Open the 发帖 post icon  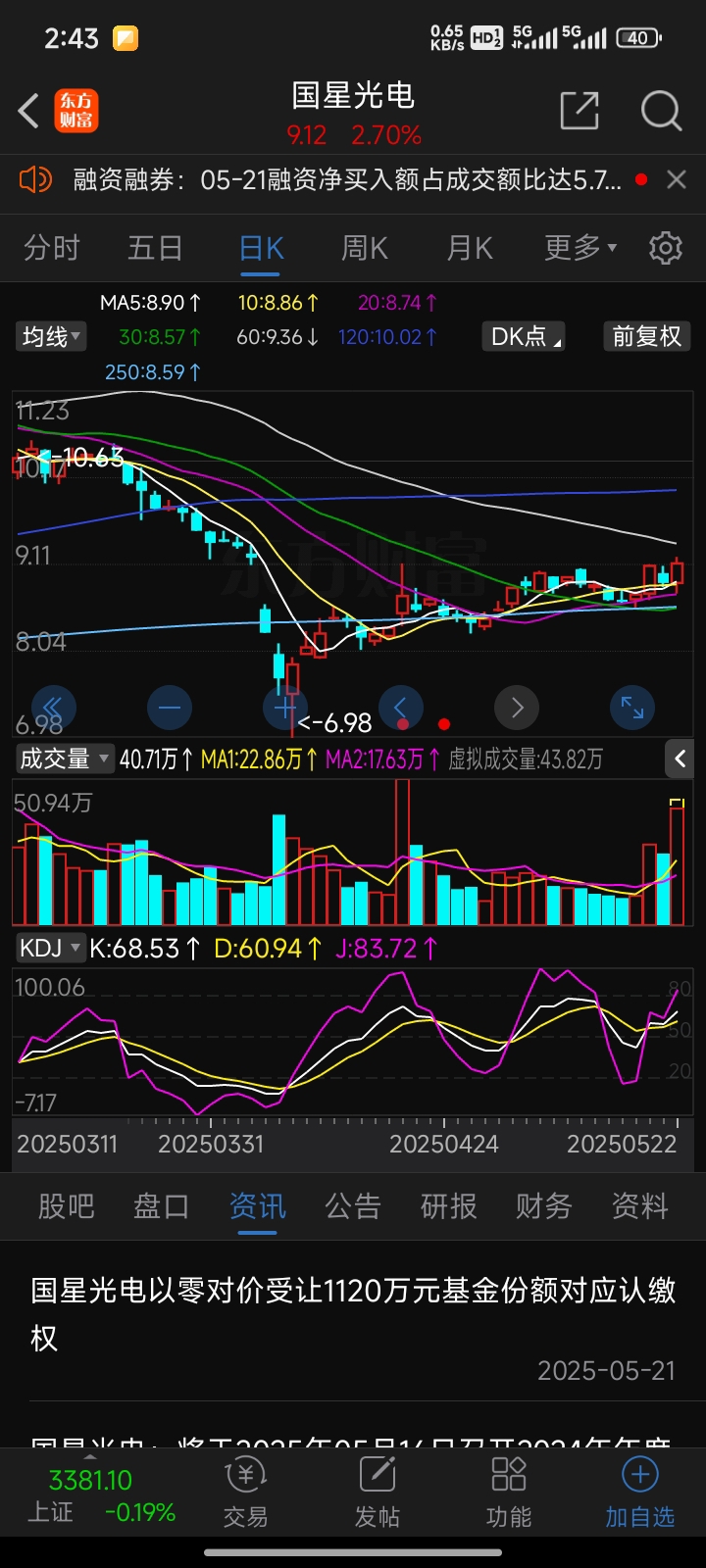378,1493
